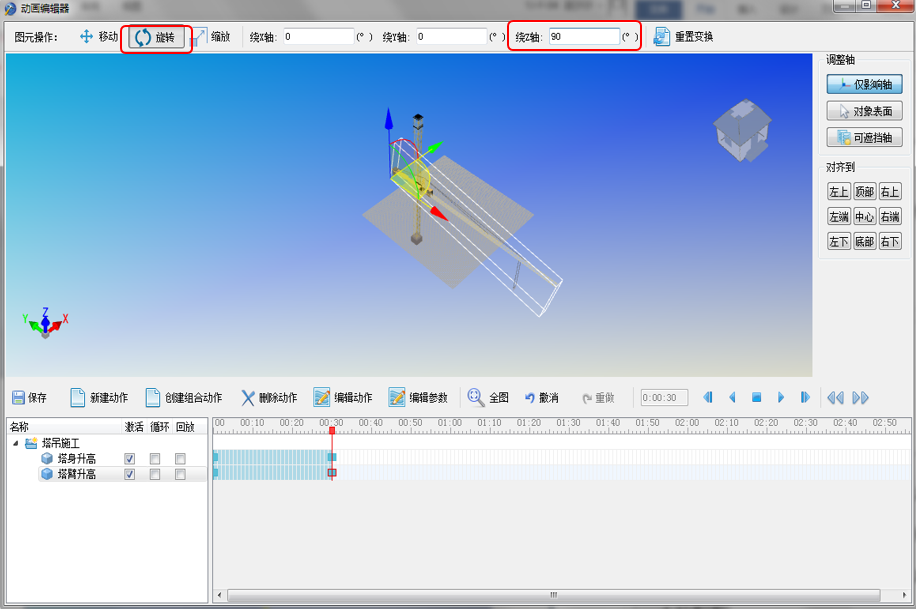Click the rewind double-arrow button
This screenshot has width=916, height=609.
[x=835, y=397]
